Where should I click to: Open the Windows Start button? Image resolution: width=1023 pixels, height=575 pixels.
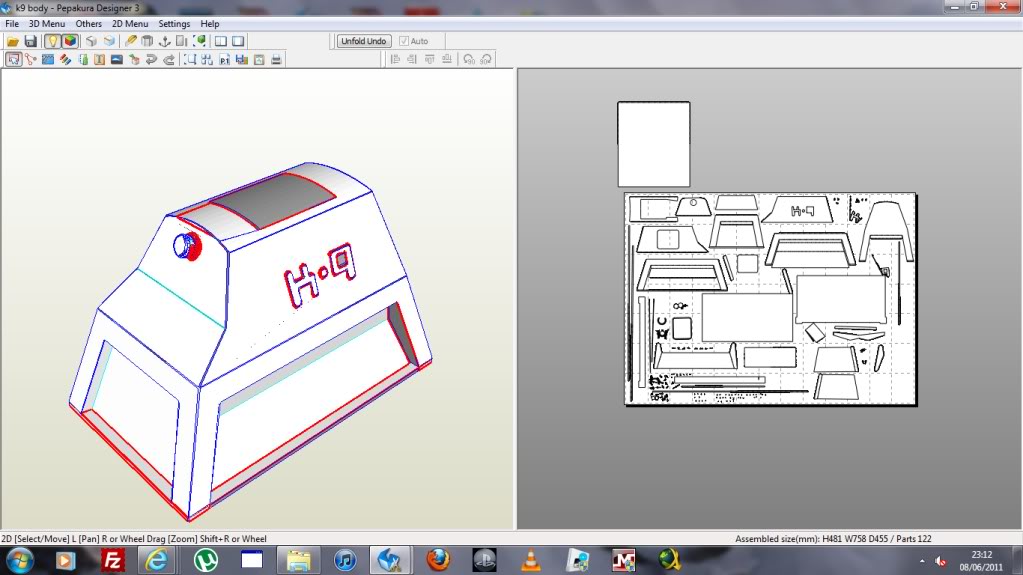click(20, 561)
